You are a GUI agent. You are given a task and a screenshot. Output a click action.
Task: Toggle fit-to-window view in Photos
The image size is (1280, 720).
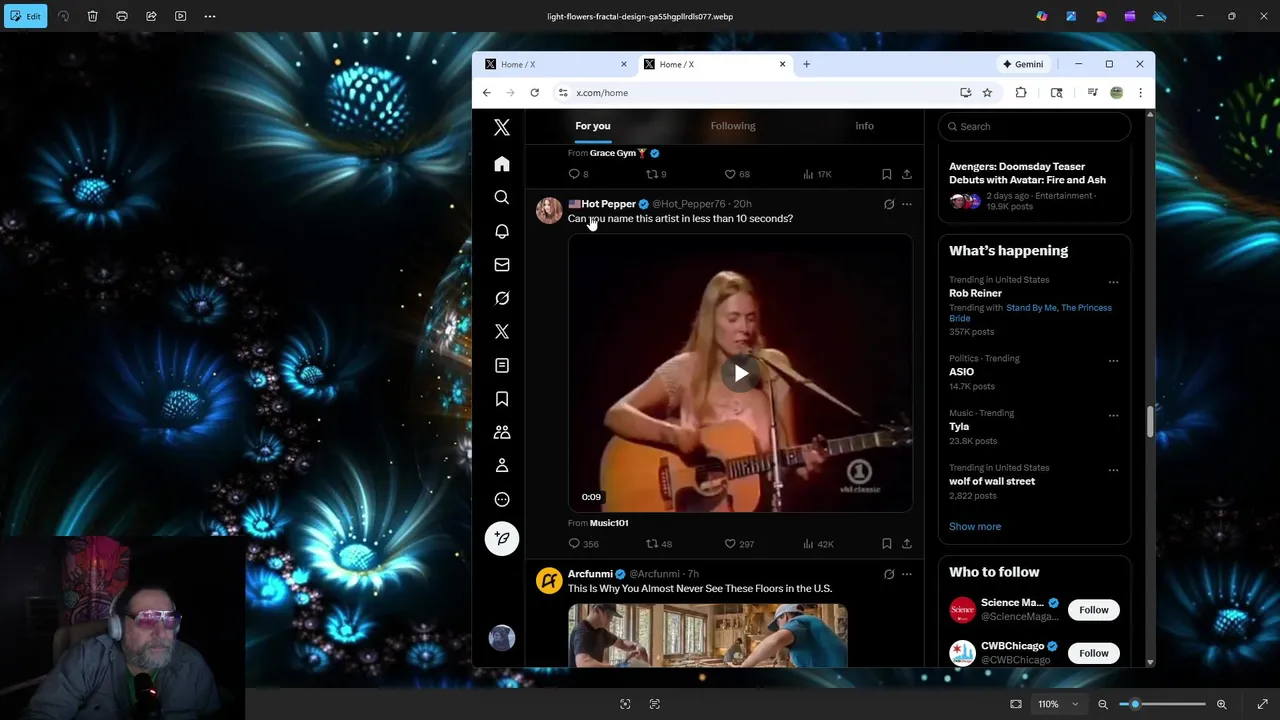1016,704
